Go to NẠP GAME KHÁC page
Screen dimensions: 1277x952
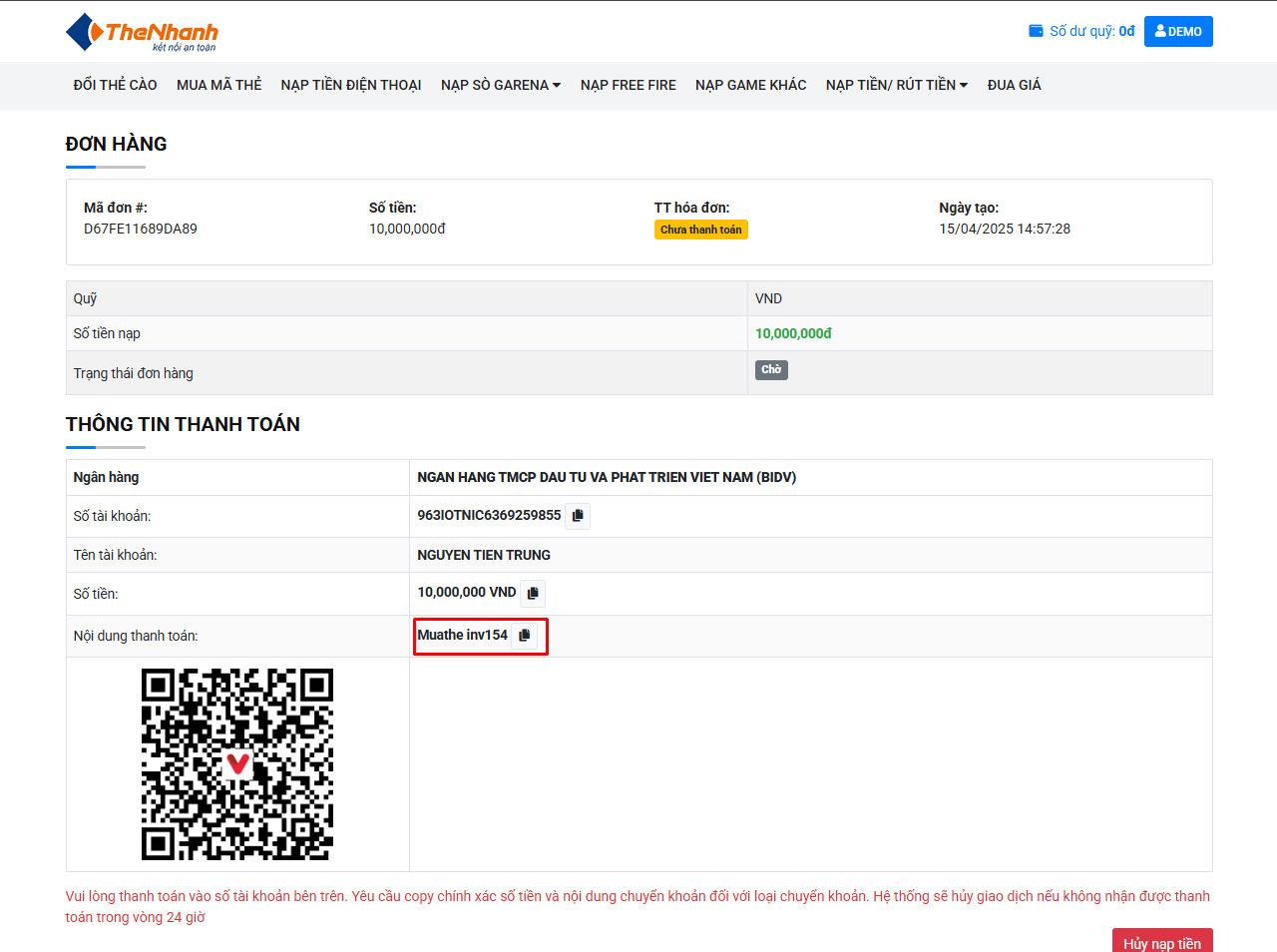coord(751,85)
